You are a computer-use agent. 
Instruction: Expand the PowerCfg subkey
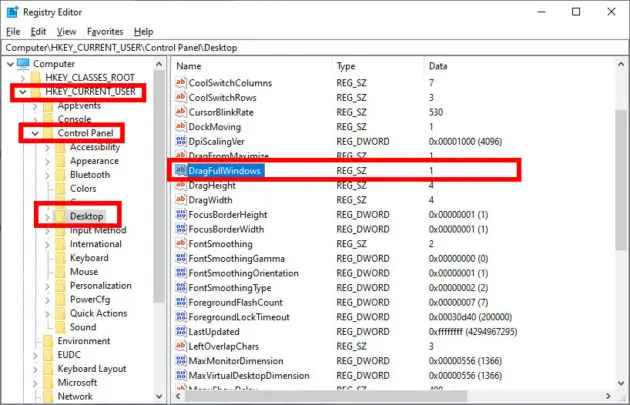[47, 300]
